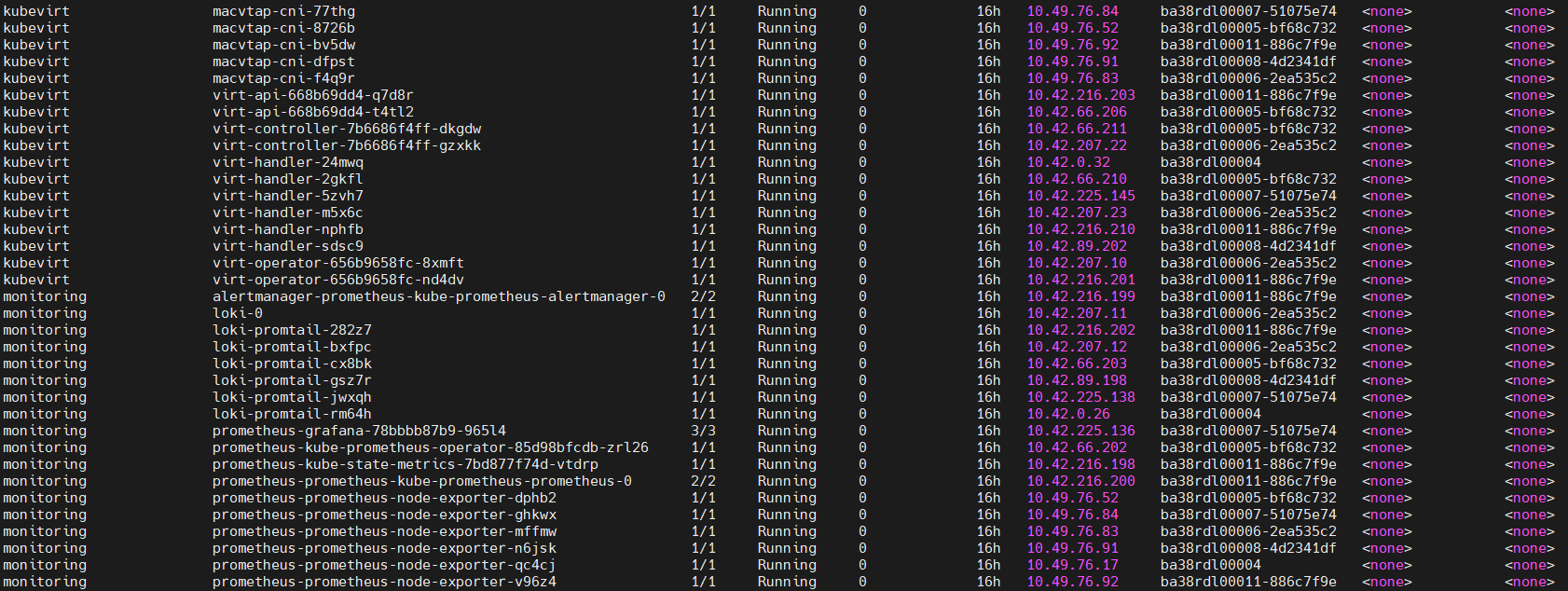Click pod virt-controller-7b6686f4ff-gzxkk
1568x591 pixels.
(x=347, y=145)
